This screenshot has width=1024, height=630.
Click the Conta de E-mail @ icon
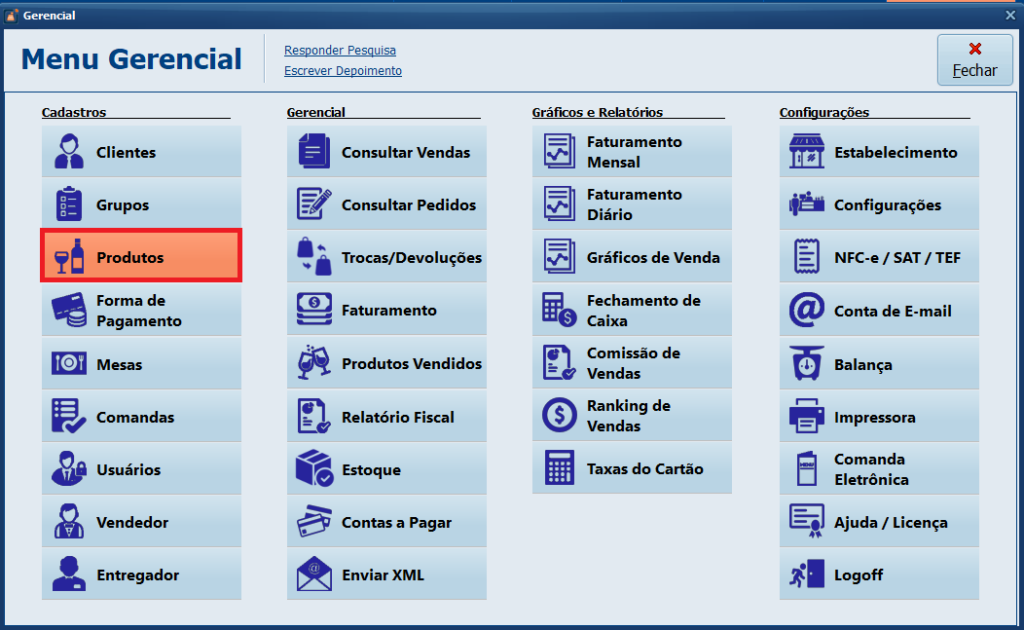[806, 311]
